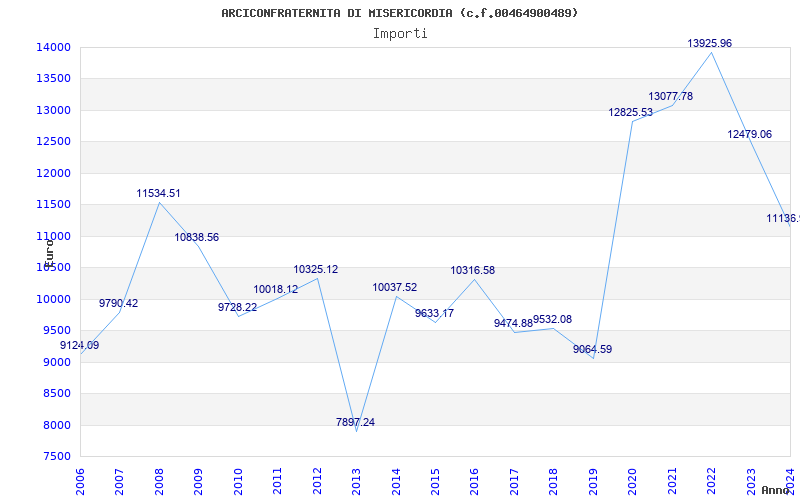Click the data label 10325.12
The height and width of the screenshot is (500, 800).
tap(316, 269)
